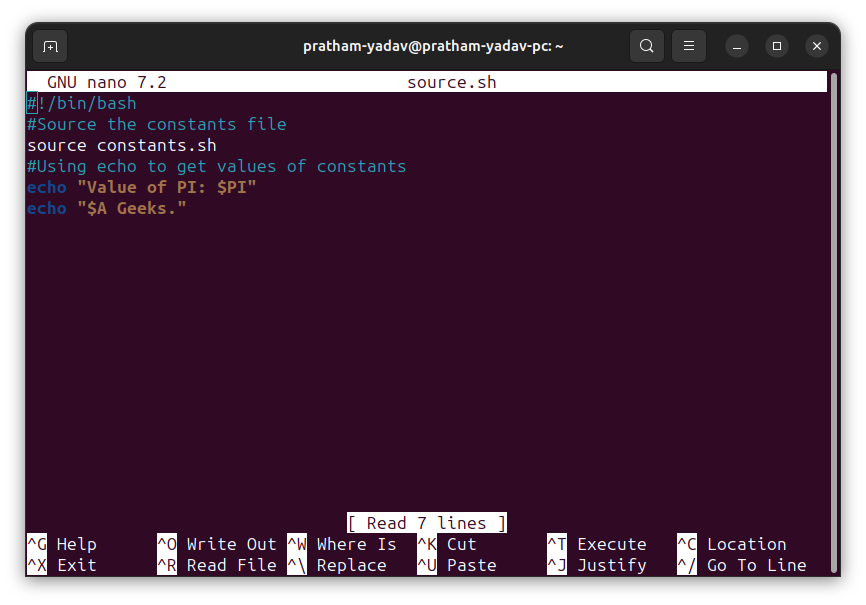Screen dimensions: 866x605
Task: Open the hamburger menu in title bar
Action: [x=689, y=46]
